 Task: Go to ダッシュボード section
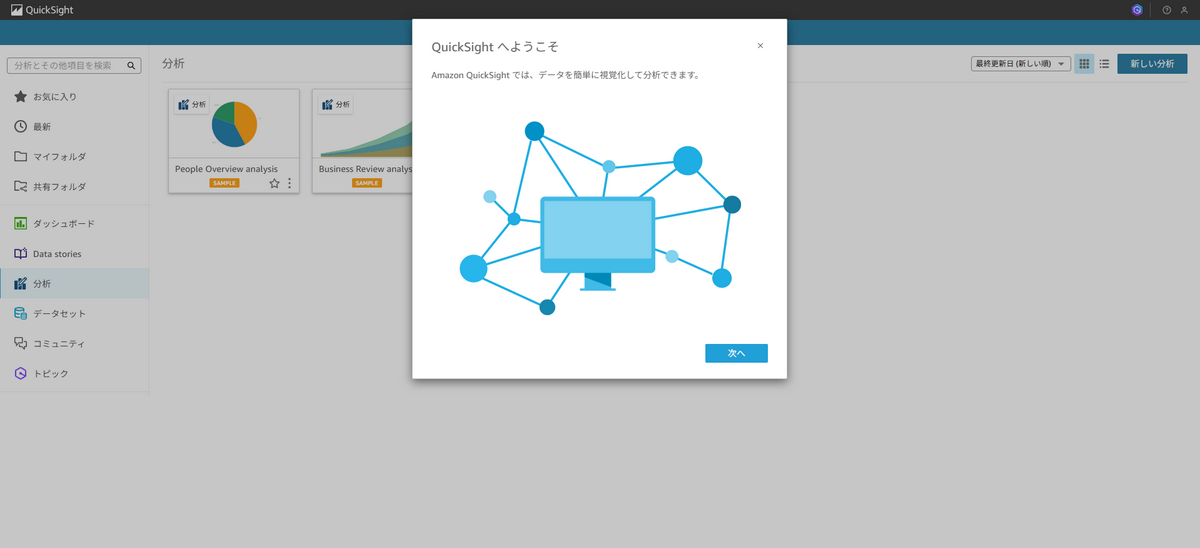pyautogui.click(x=74, y=224)
